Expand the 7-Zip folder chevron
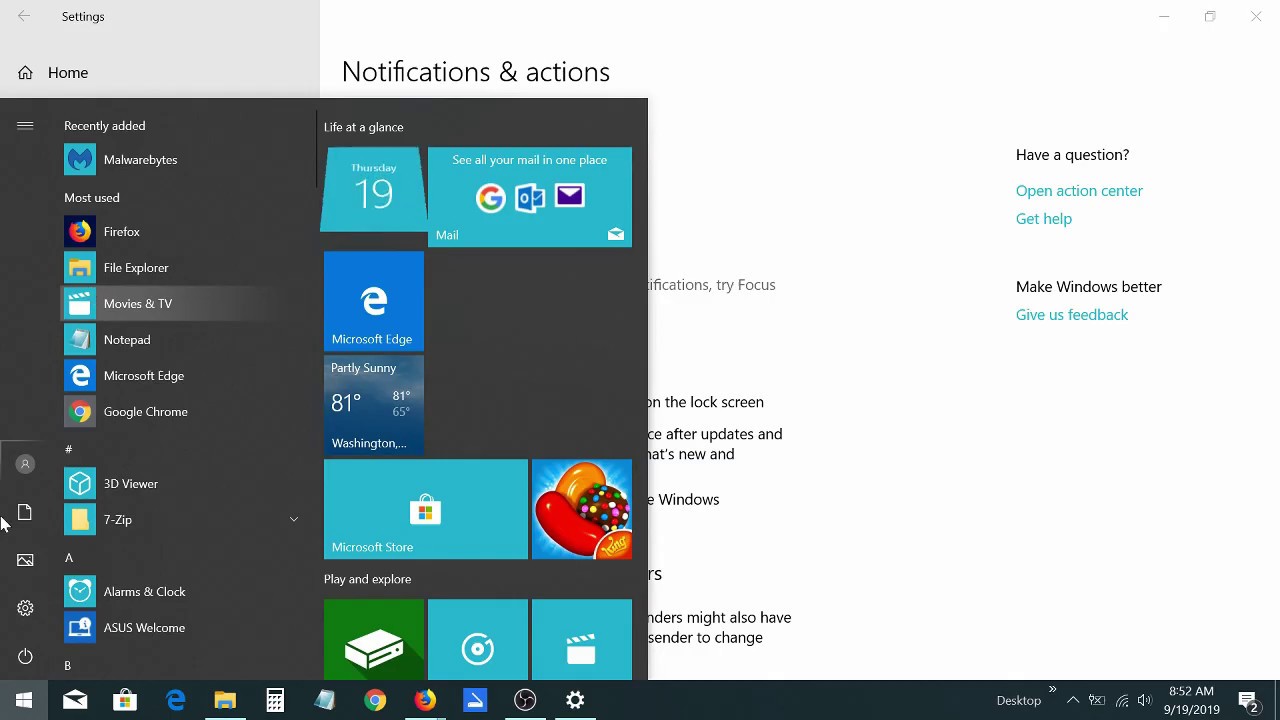The height and width of the screenshot is (720, 1280). pyautogui.click(x=294, y=520)
